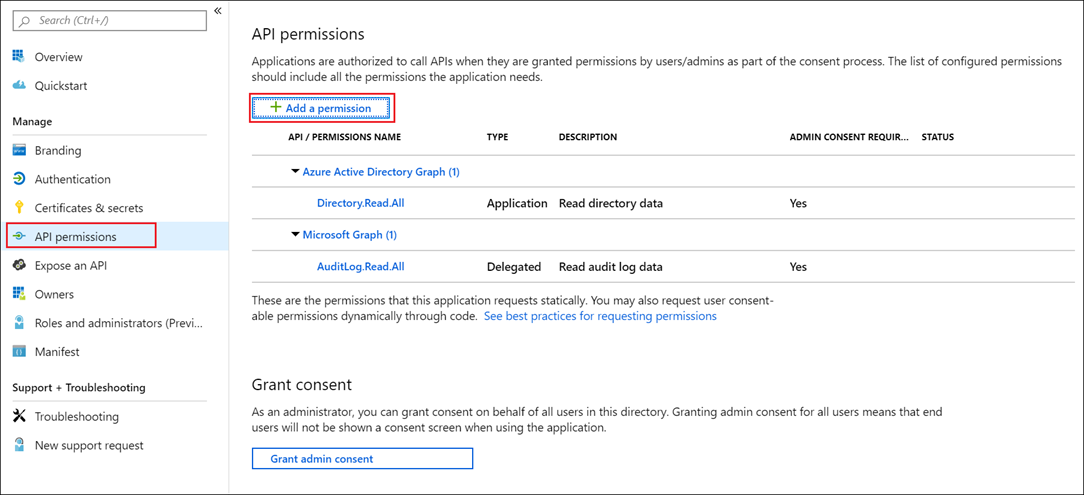Focus the Search (Ctrl+/) field
This screenshot has width=1084, height=495.
(110, 21)
